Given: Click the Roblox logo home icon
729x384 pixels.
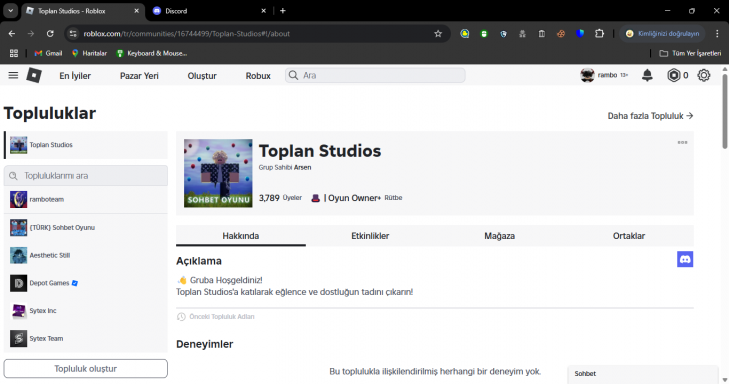Looking at the screenshot, I should pos(33,75).
